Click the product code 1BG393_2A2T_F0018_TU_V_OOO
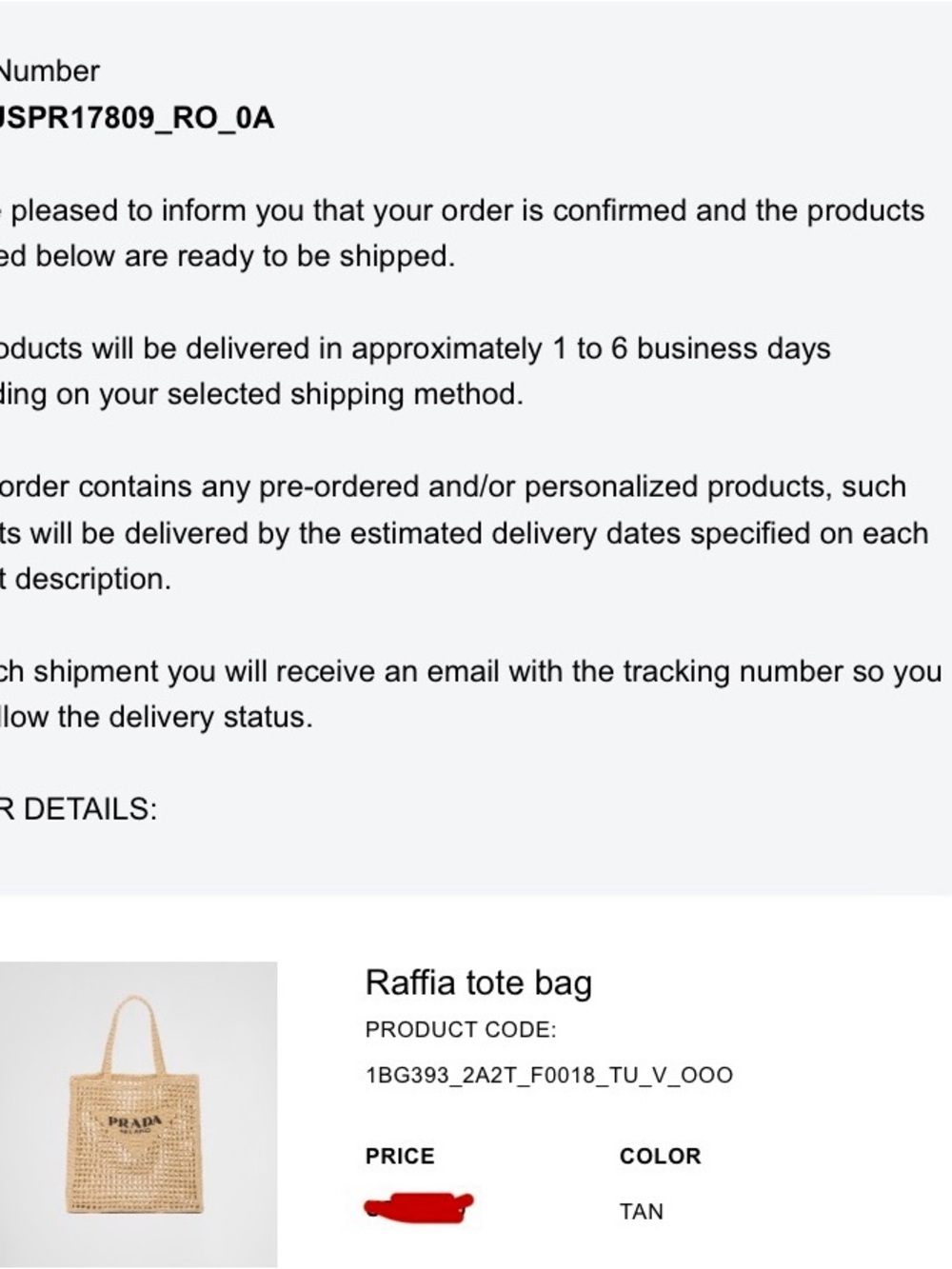Image resolution: width=952 pixels, height=1269 pixels. 548,1076
